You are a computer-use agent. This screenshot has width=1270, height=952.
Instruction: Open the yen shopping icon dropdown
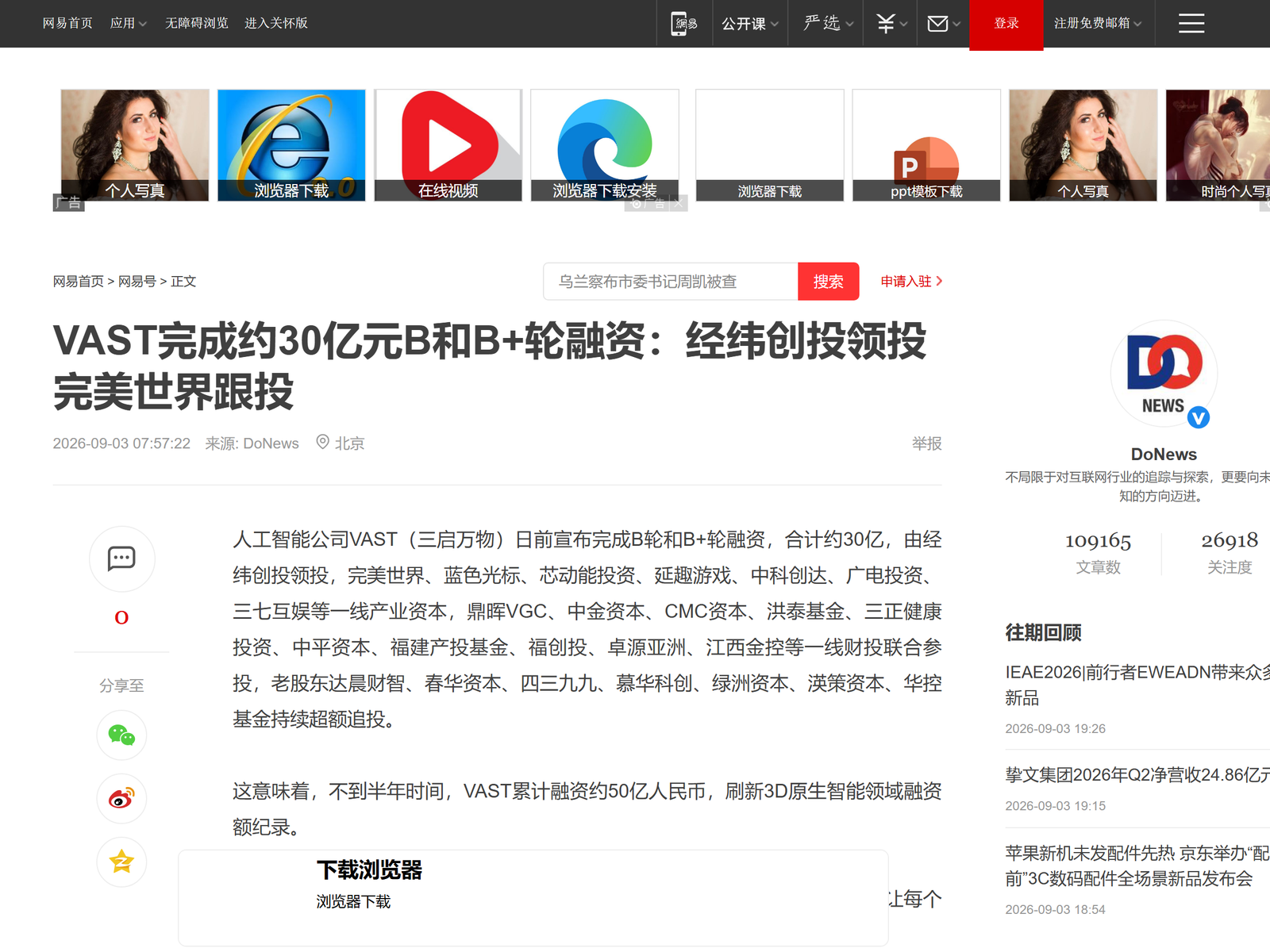891,24
